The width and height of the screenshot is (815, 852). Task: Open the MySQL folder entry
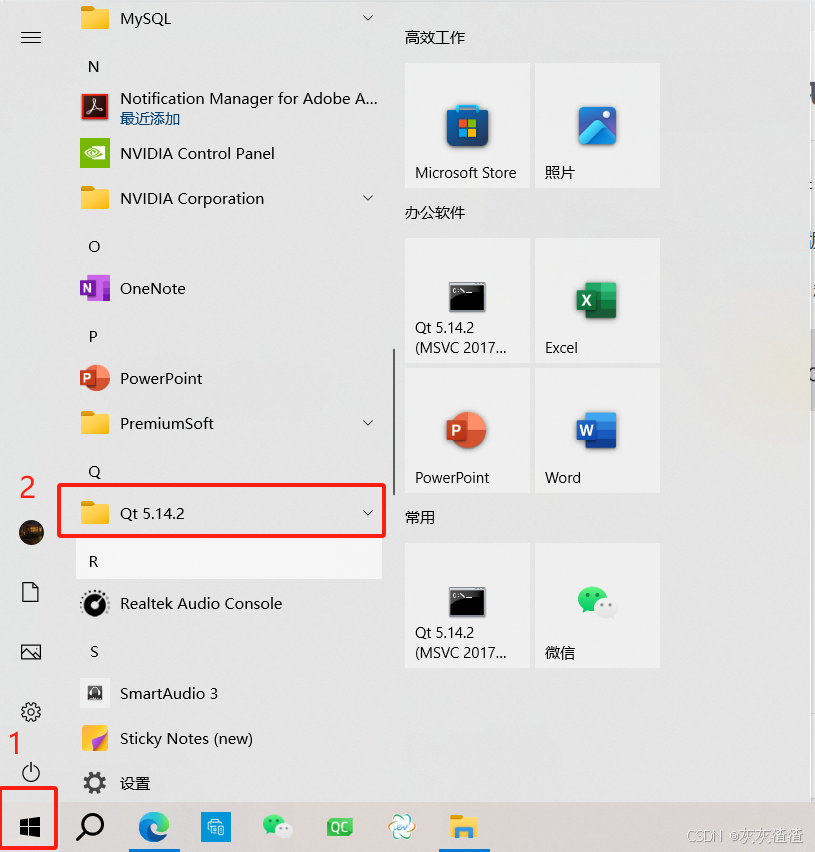click(229, 18)
